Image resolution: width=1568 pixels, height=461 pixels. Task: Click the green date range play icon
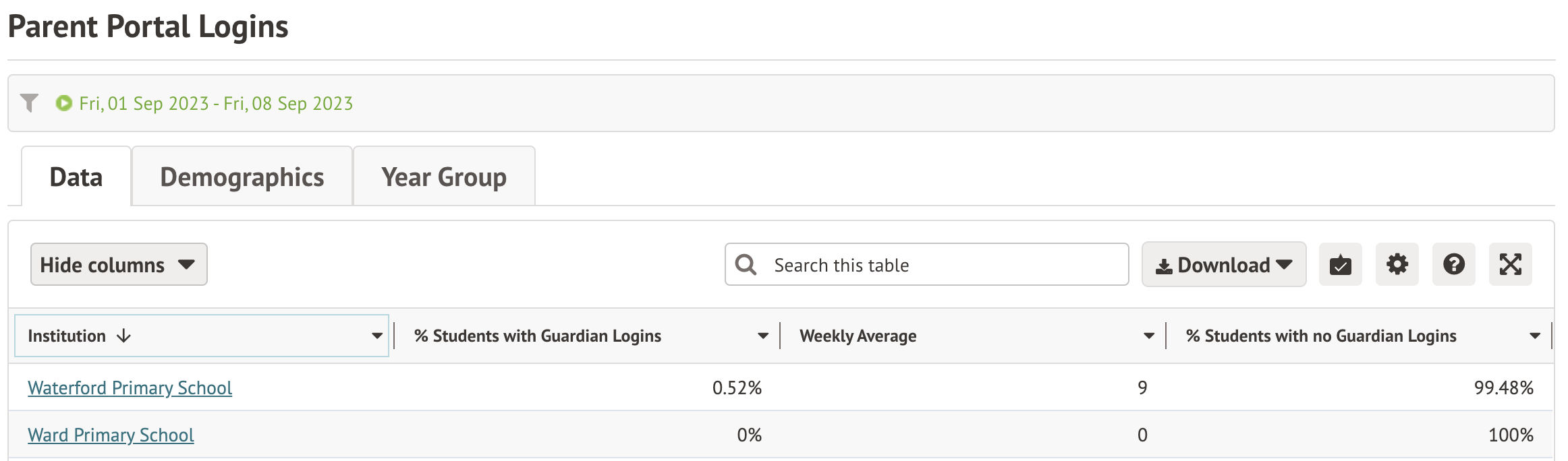(64, 103)
